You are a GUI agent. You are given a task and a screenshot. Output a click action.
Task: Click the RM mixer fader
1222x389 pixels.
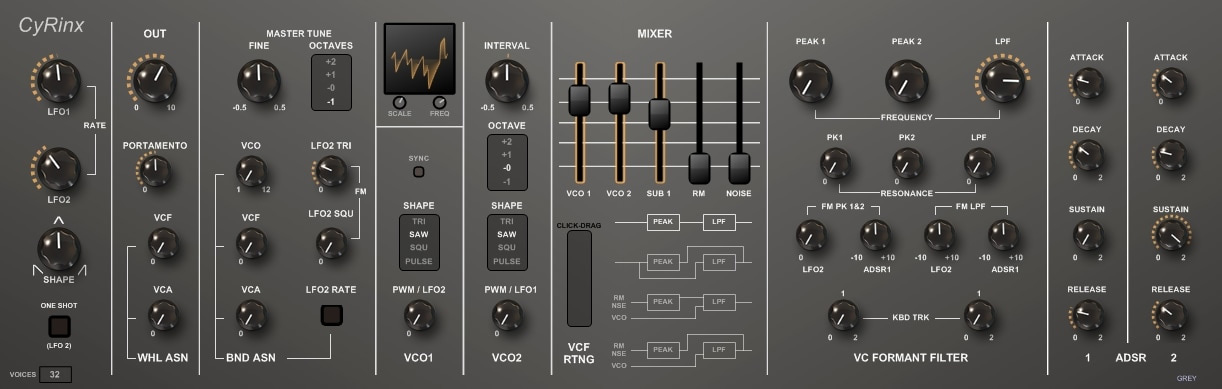699,167
